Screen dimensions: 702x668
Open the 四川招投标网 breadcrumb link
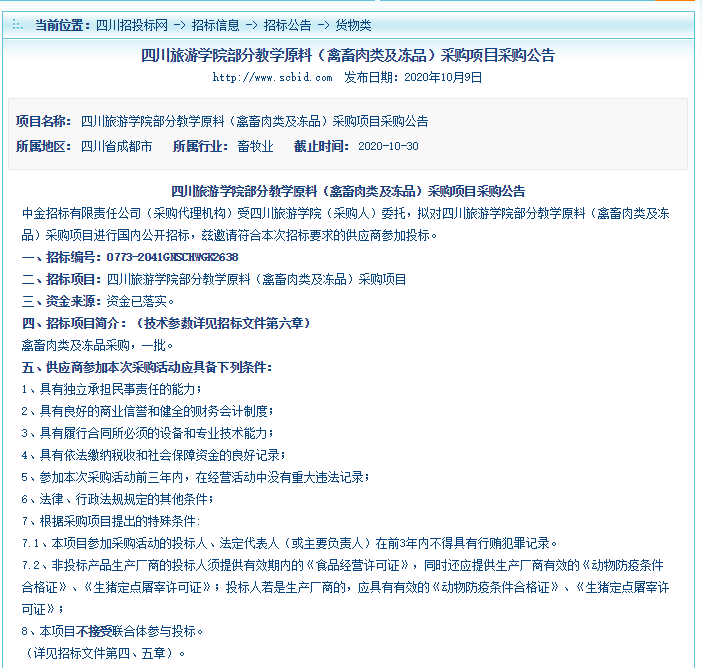[132, 26]
